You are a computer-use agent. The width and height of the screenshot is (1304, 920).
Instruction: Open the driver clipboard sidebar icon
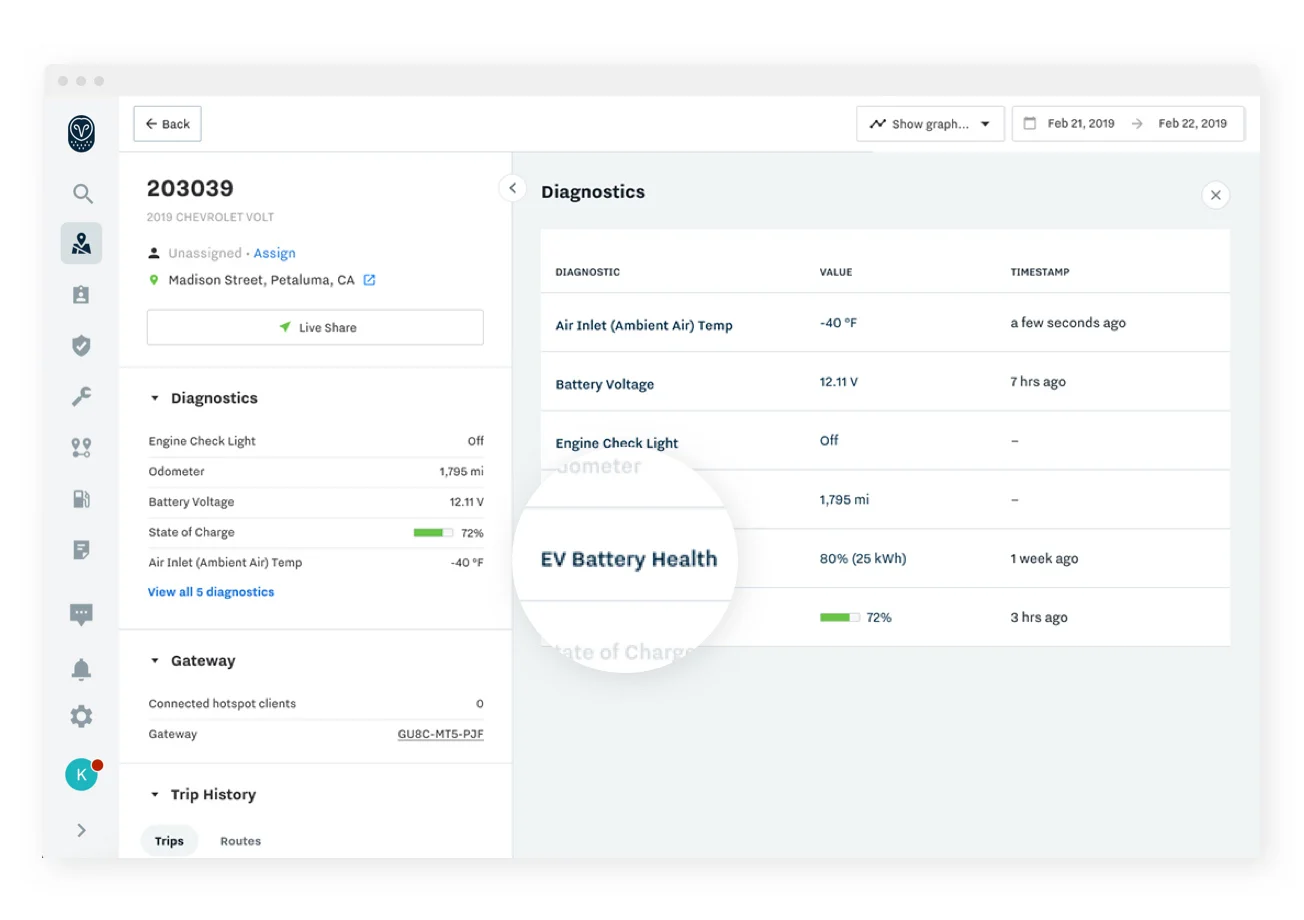pos(81,294)
